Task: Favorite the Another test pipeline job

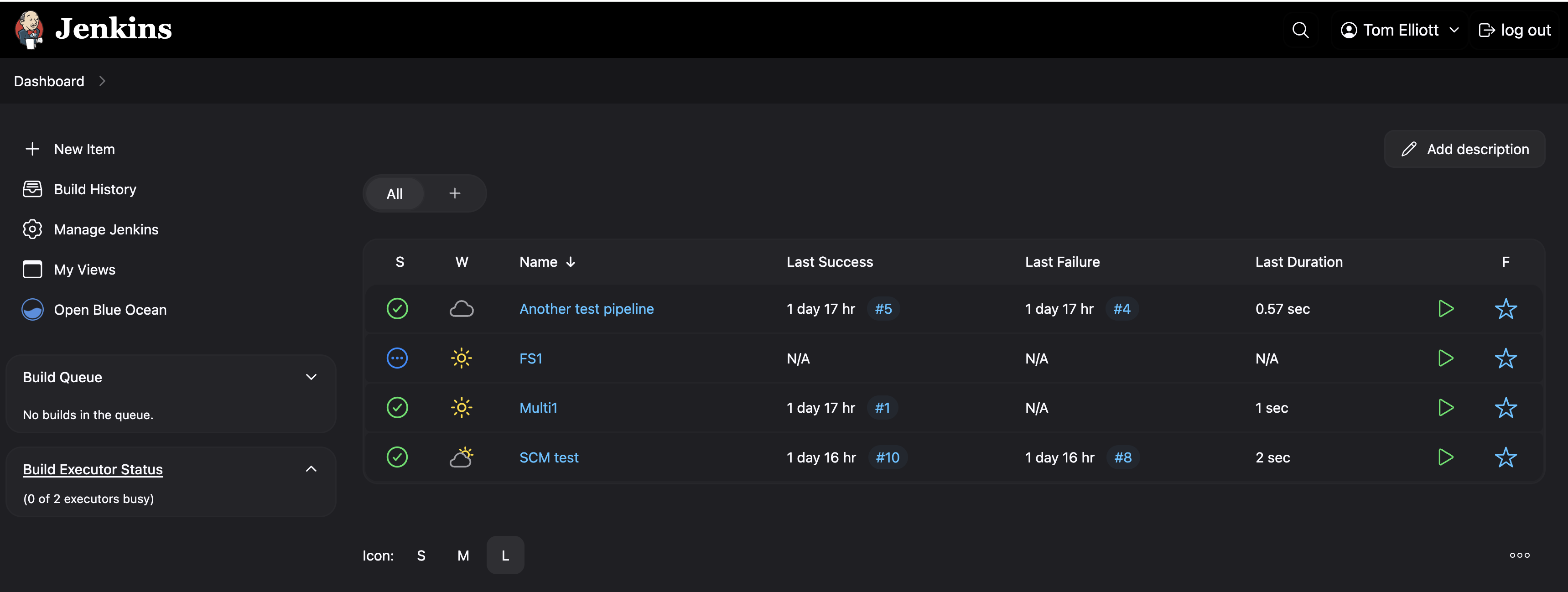Action: pyautogui.click(x=1506, y=308)
